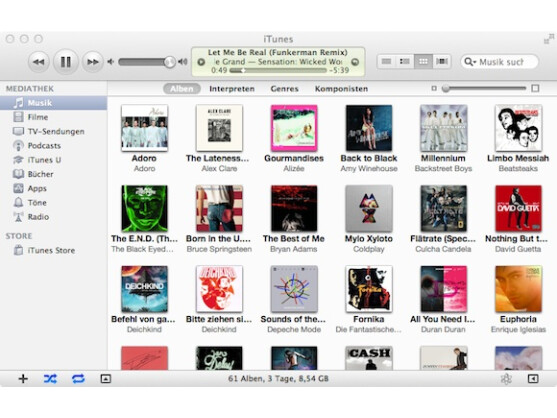Open the Adoro album cover

[145, 128]
